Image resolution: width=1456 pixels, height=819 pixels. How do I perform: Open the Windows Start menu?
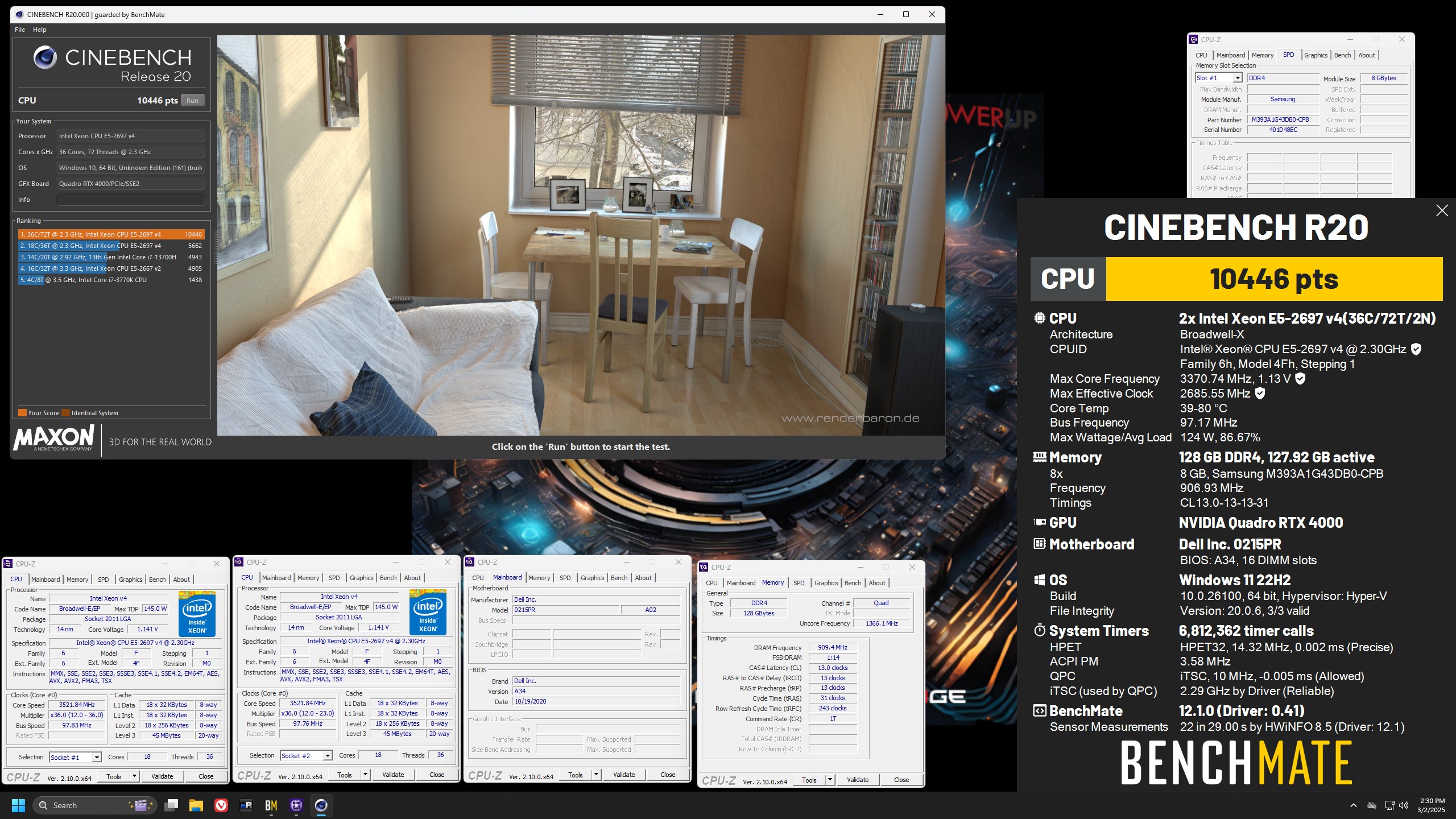[18, 805]
